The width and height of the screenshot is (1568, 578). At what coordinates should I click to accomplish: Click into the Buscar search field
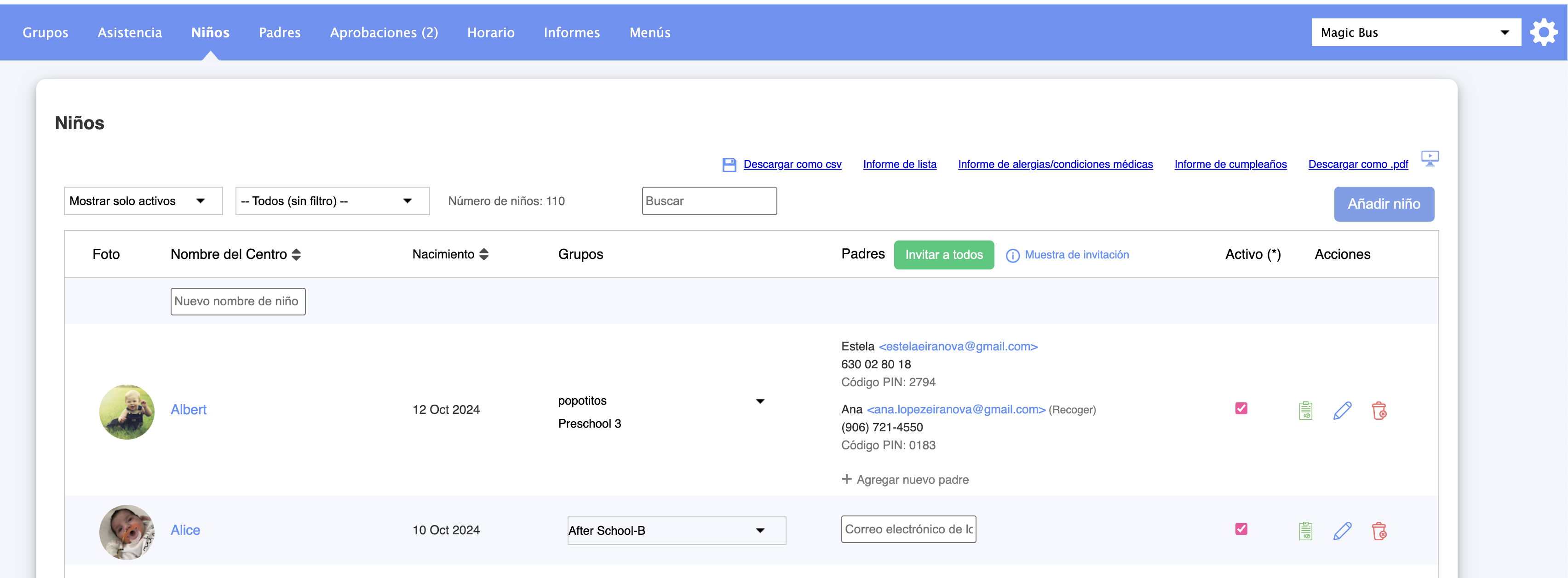tap(708, 201)
